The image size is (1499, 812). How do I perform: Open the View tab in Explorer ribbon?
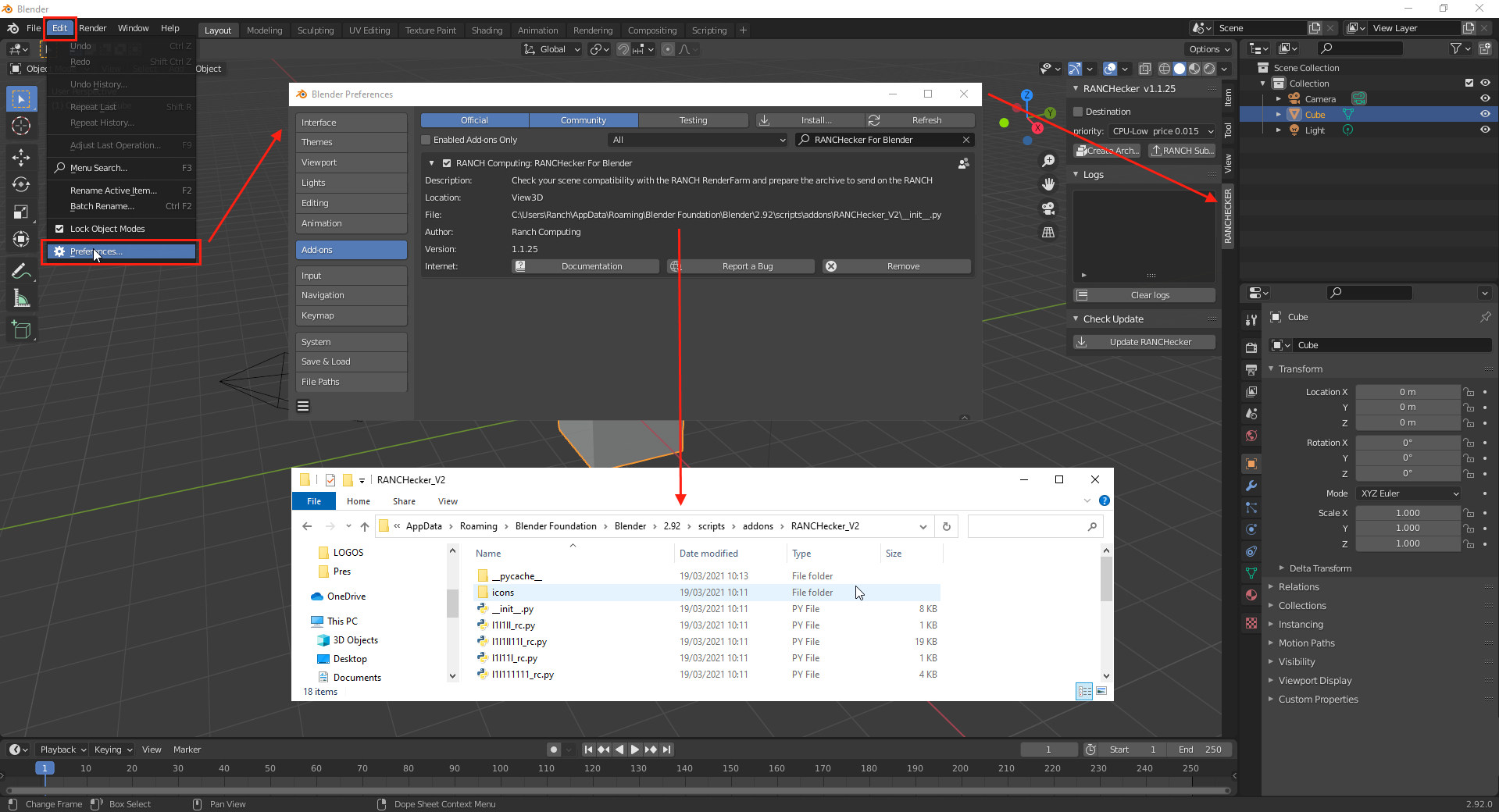coord(448,501)
